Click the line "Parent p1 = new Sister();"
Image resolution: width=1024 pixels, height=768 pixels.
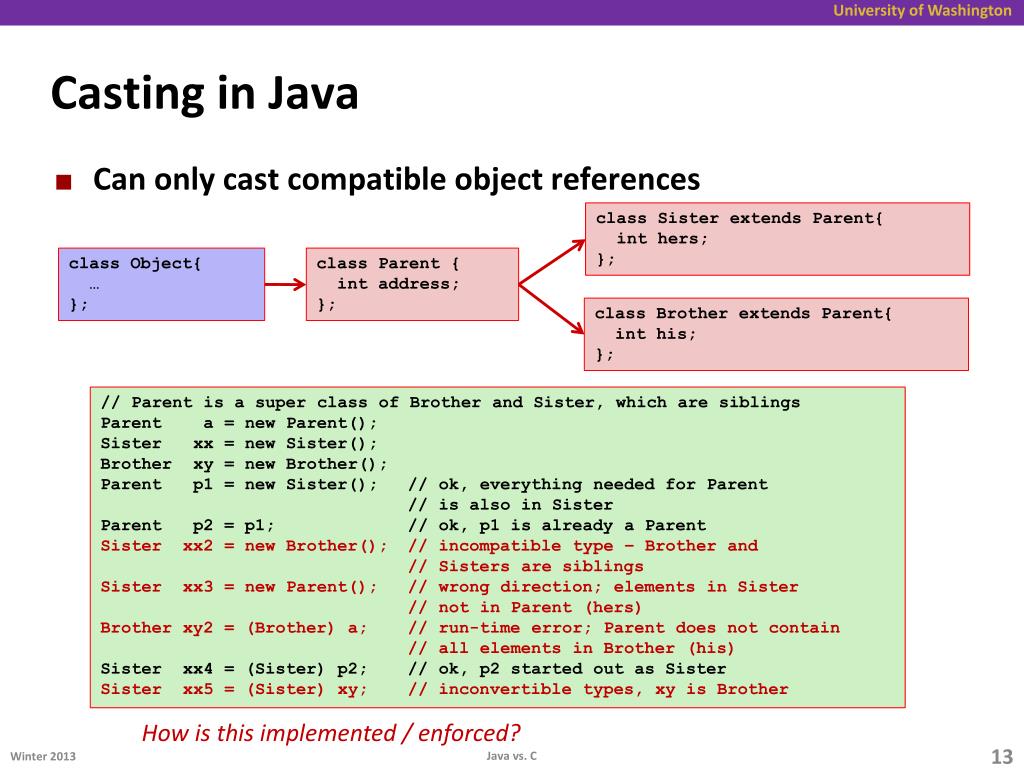pyautogui.click(x=239, y=485)
